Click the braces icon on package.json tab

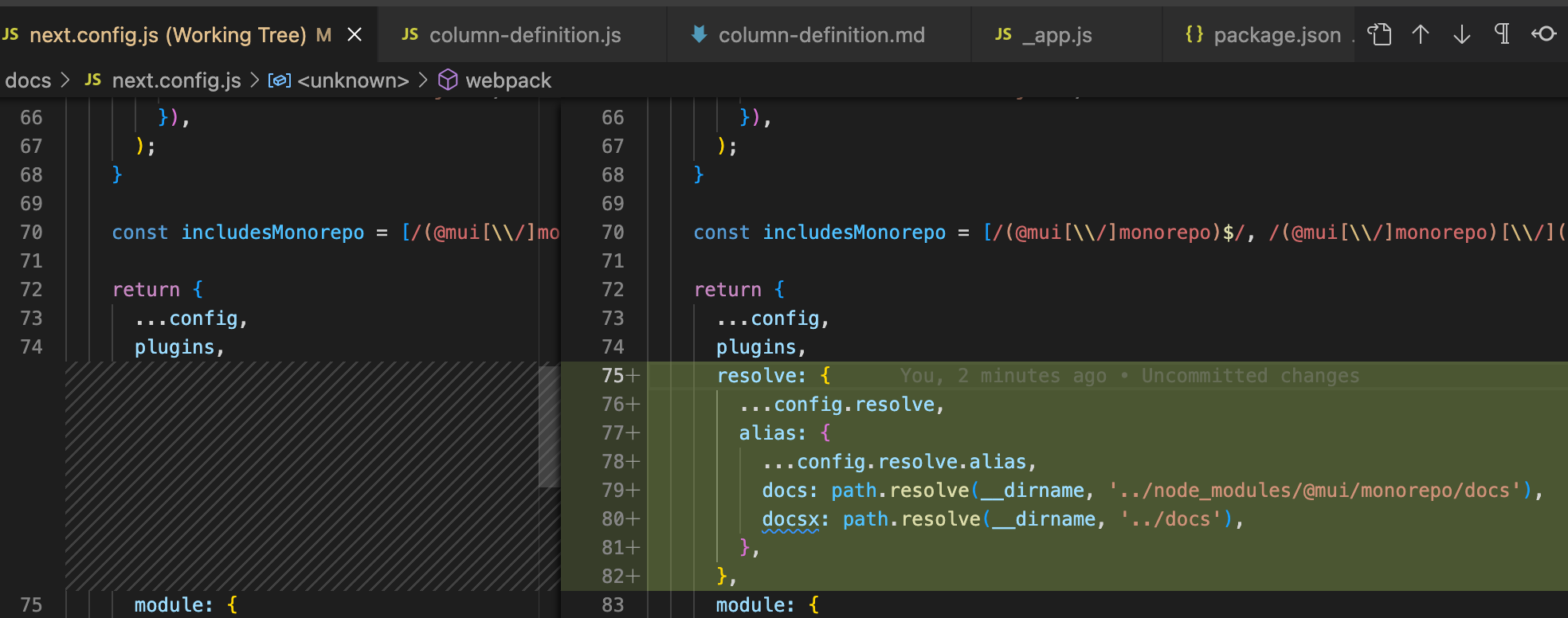tap(1194, 34)
